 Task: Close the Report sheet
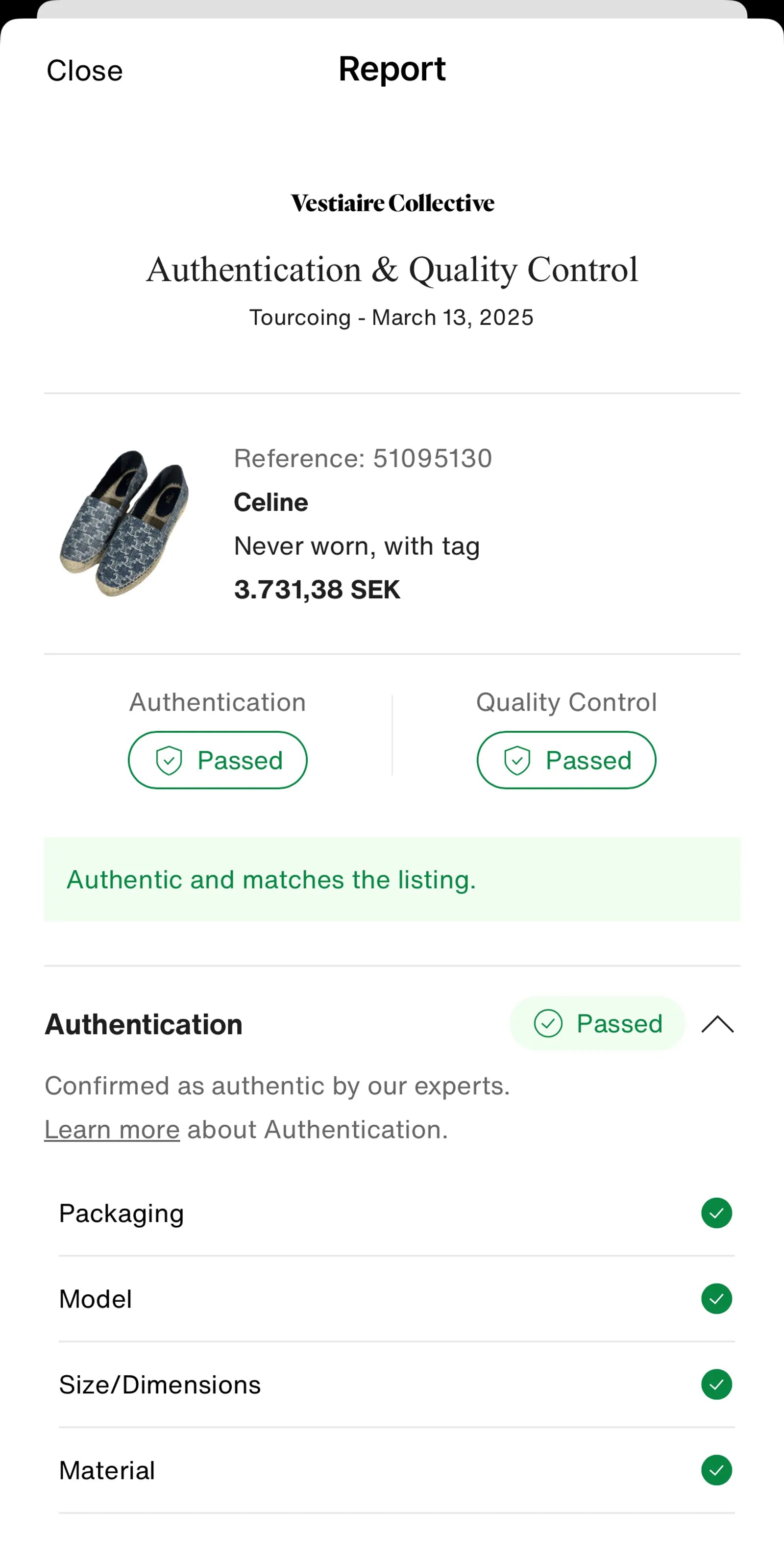[85, 71]
